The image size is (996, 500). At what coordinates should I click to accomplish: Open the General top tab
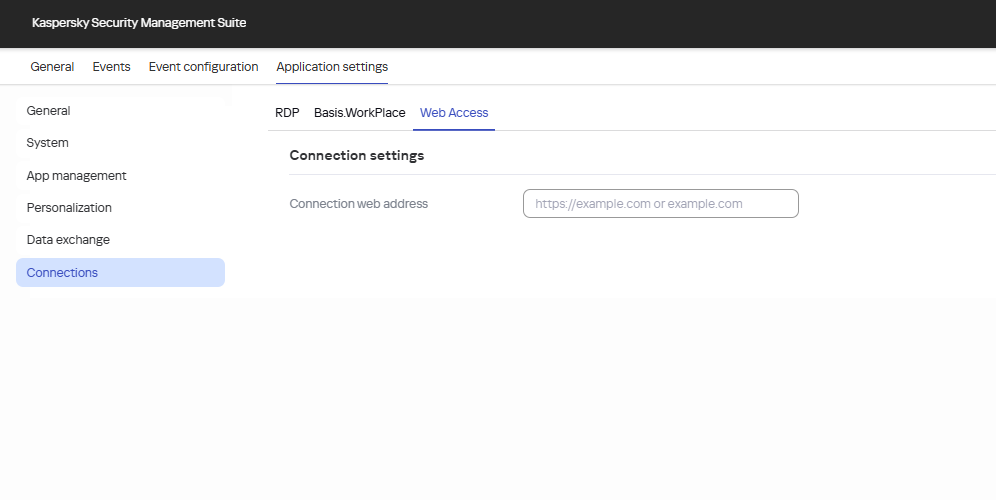[x=52, y=67]
